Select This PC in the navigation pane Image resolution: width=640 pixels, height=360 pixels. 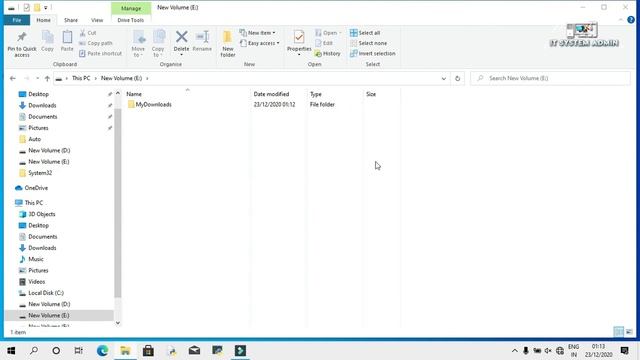33,203
